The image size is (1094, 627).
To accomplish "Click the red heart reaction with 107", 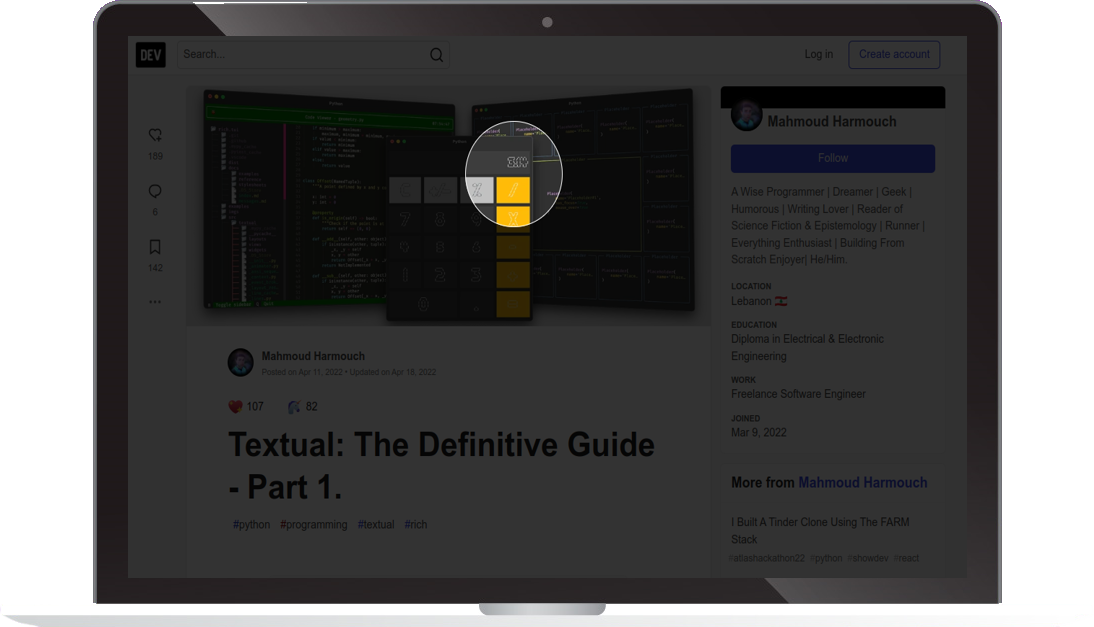I will tap(246, 407).
